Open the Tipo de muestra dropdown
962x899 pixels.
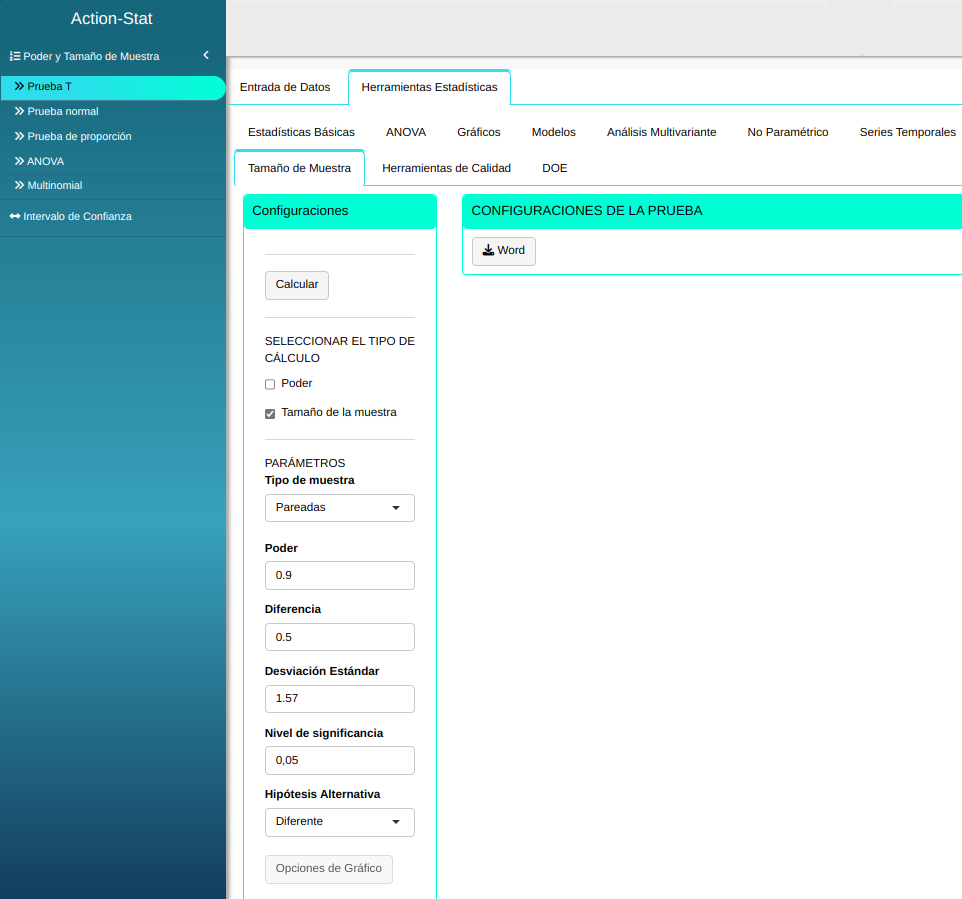pos(339,508)
